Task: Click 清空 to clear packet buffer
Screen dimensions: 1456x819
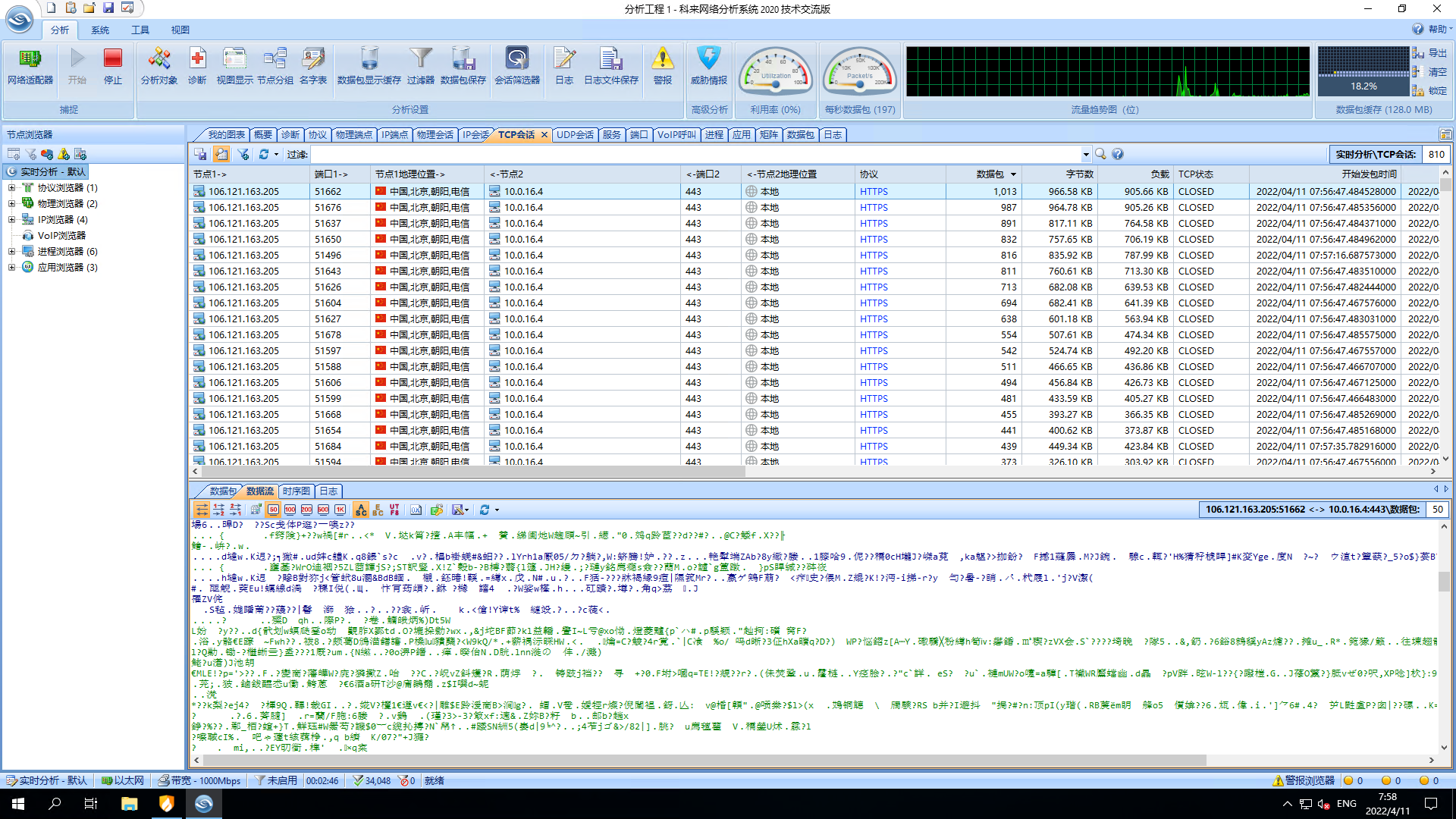Action: (x=1429, y=72)
